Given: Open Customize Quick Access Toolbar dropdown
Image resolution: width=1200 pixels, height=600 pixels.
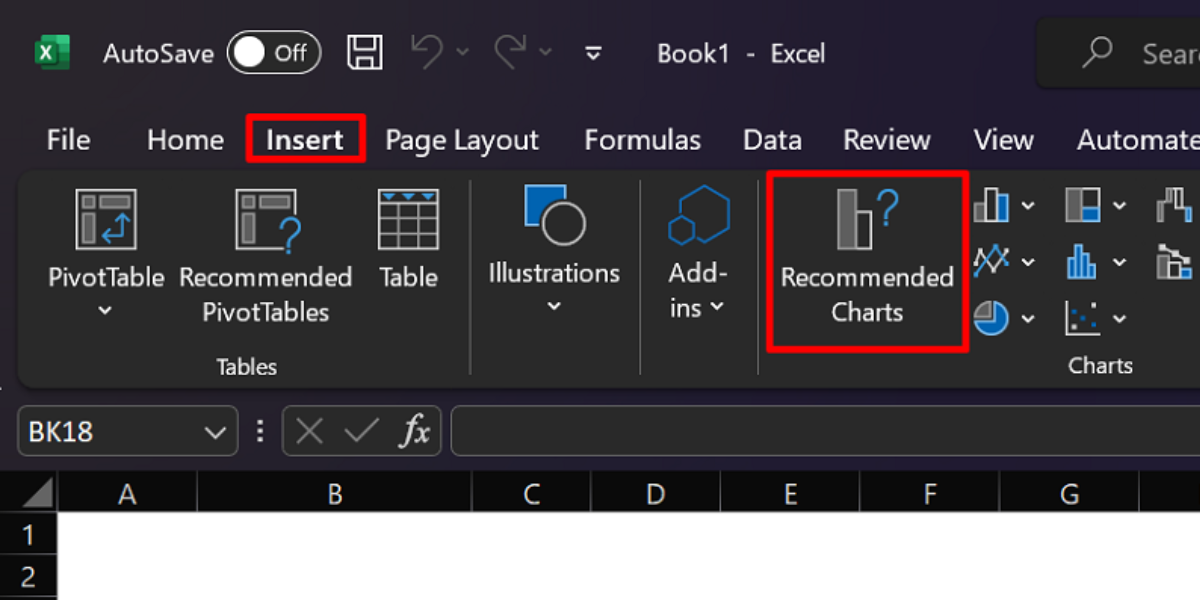Looking at the screenshot, I should tap(593, 53).
